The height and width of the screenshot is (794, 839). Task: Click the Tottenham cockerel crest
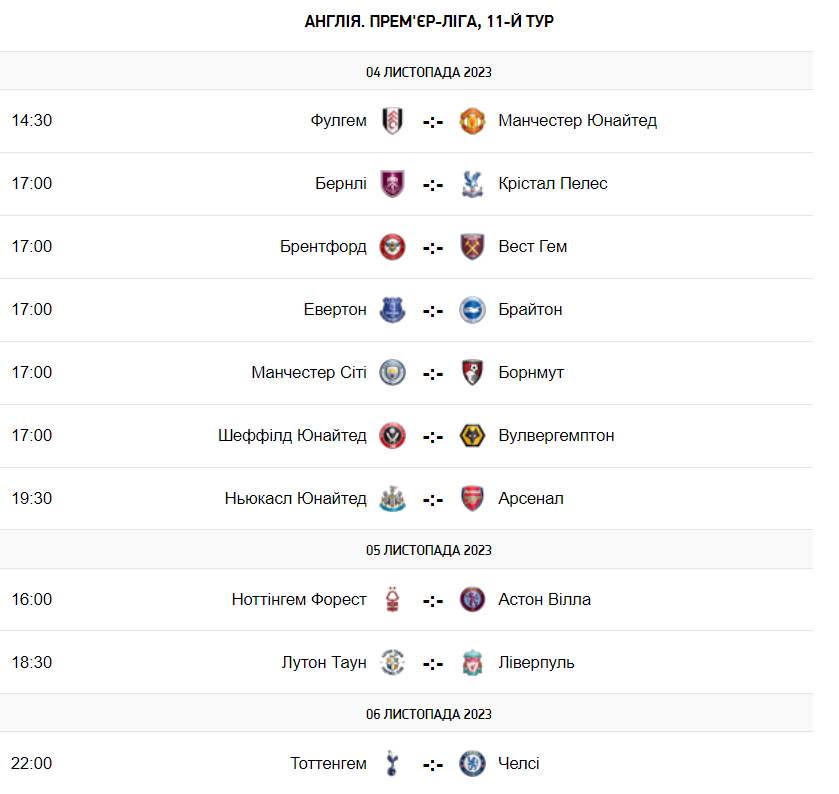click(392, 764)
